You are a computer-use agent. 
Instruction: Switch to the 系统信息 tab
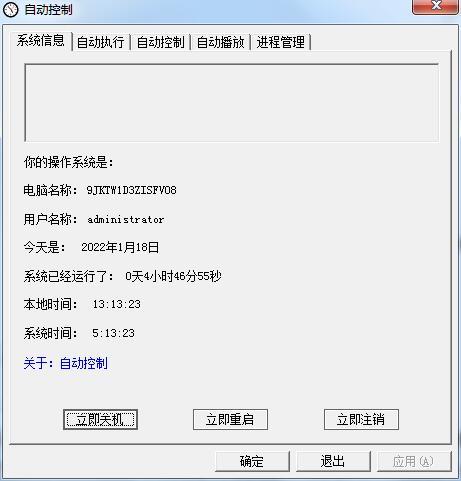pos(41,41)
